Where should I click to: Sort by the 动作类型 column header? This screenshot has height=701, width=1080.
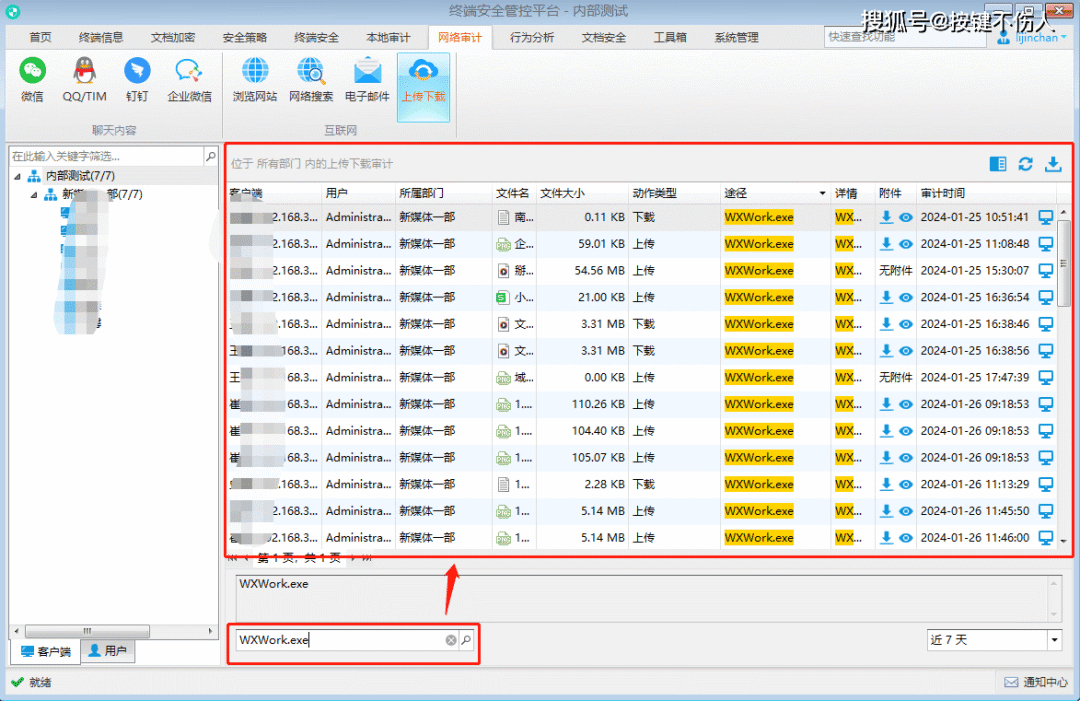coord(654,193)
